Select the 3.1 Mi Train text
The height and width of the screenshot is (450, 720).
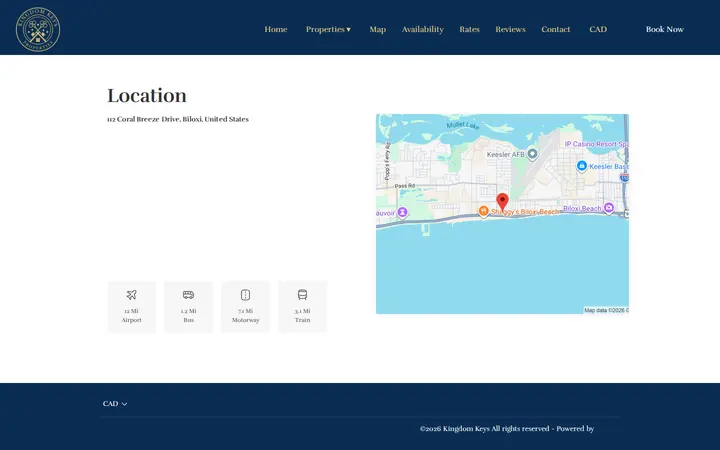click(x=302, y=315)
